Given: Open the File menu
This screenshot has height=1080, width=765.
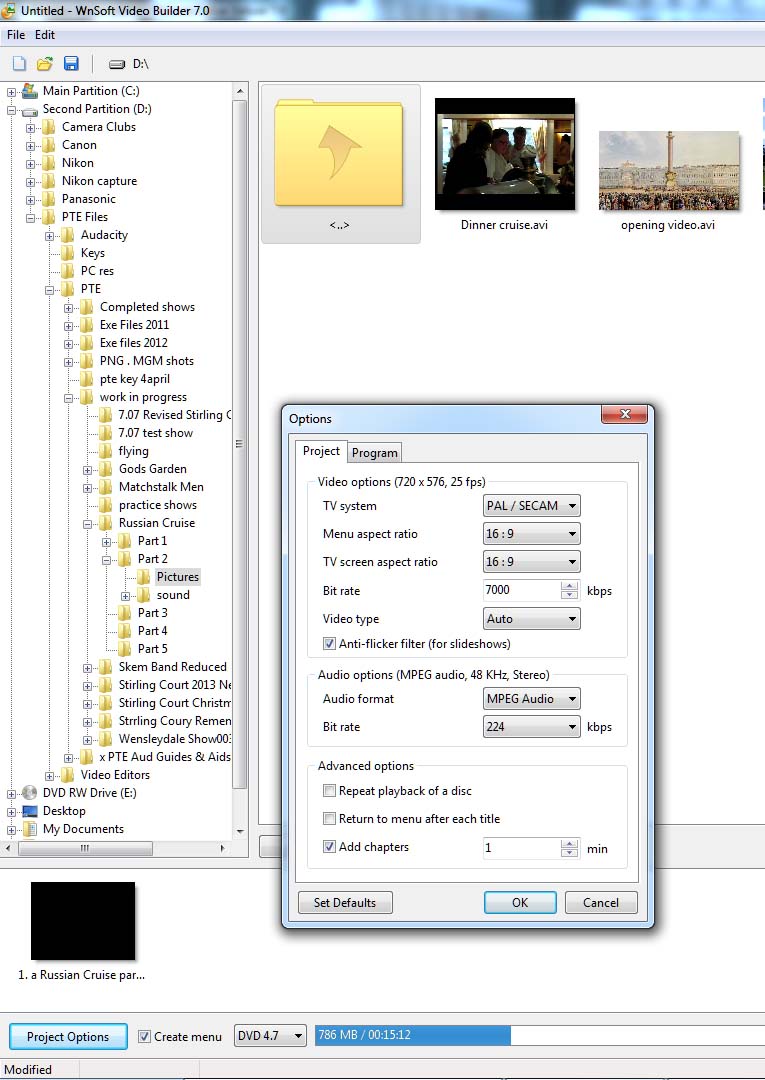Looking at the screenshot, I should [16, 34].
